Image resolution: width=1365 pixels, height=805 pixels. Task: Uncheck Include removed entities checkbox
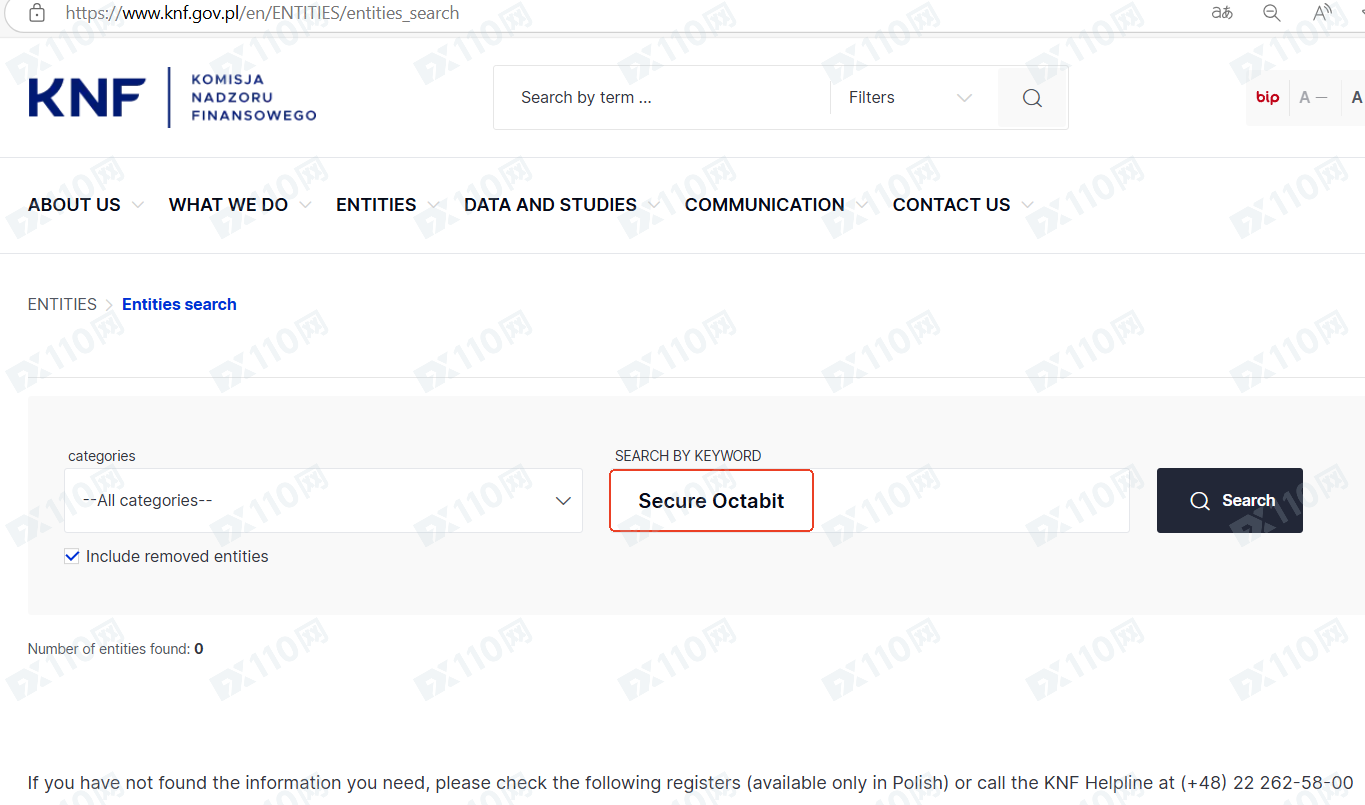point(72,556)
